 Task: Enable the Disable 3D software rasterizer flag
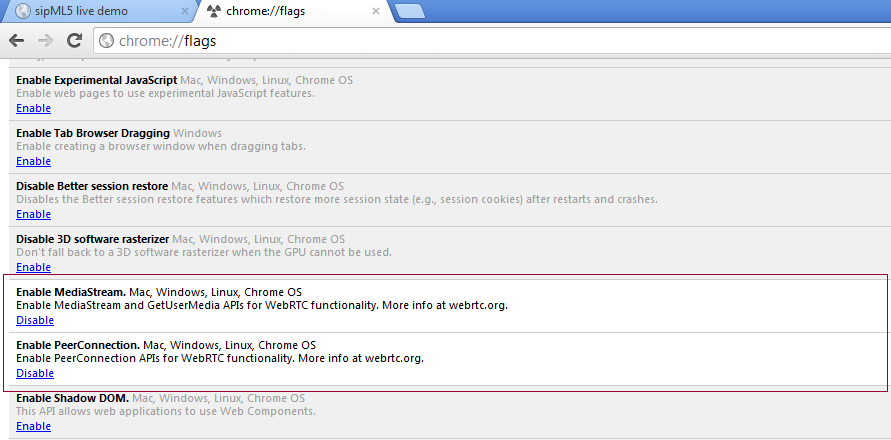(x=33, y=267)
